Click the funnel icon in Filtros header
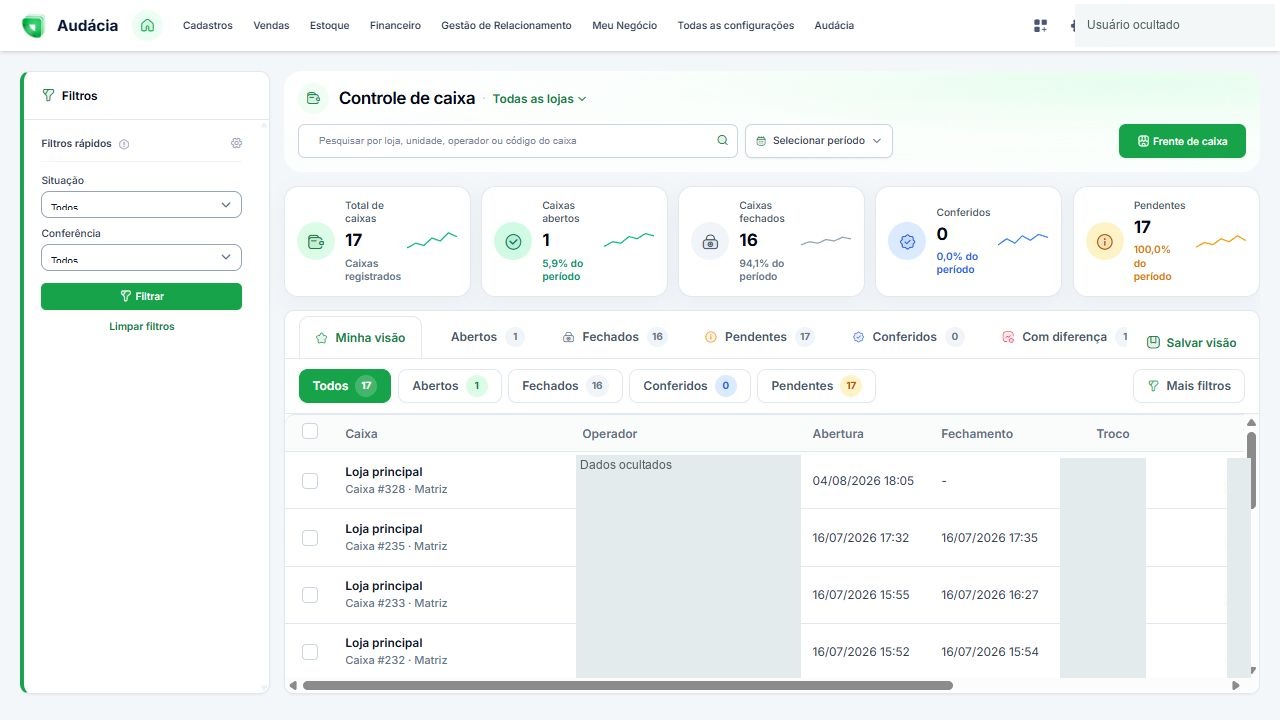The image size is (1280, 720). 48,96
